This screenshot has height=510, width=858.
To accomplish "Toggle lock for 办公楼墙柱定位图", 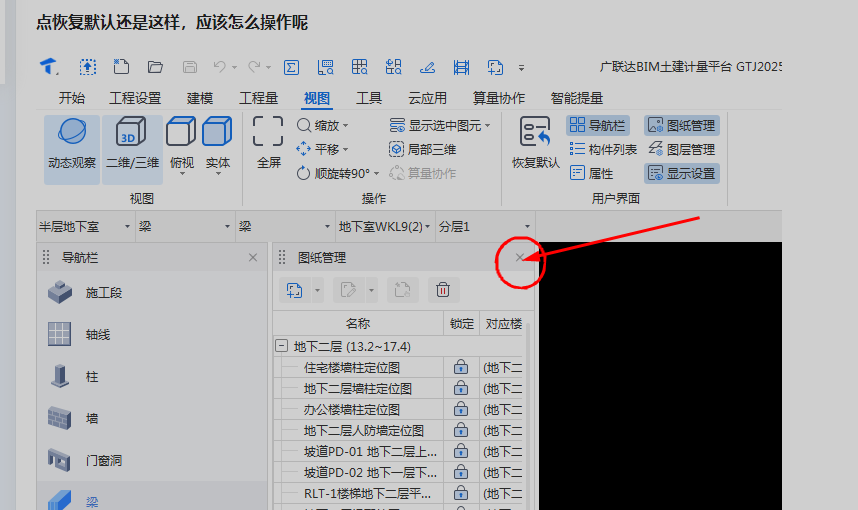I will 461,409.
